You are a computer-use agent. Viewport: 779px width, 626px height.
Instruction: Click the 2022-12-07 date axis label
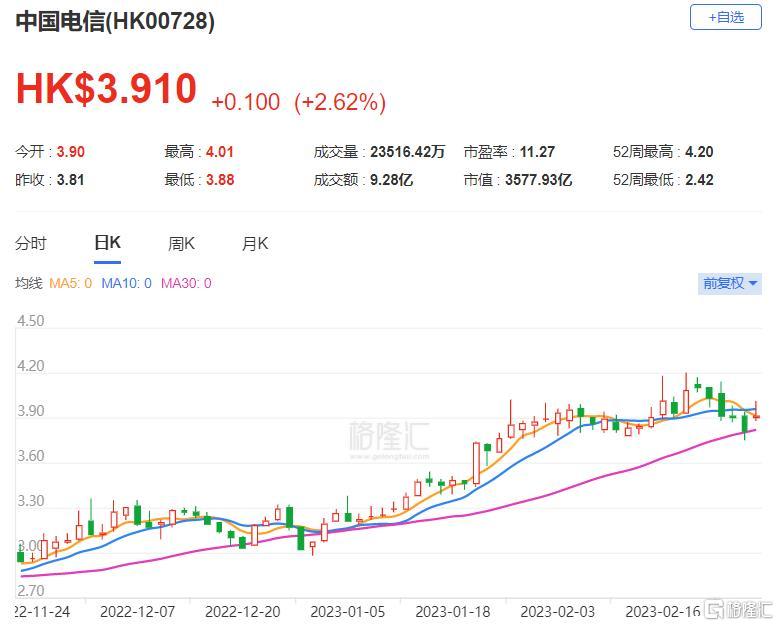tap(138, 612)
